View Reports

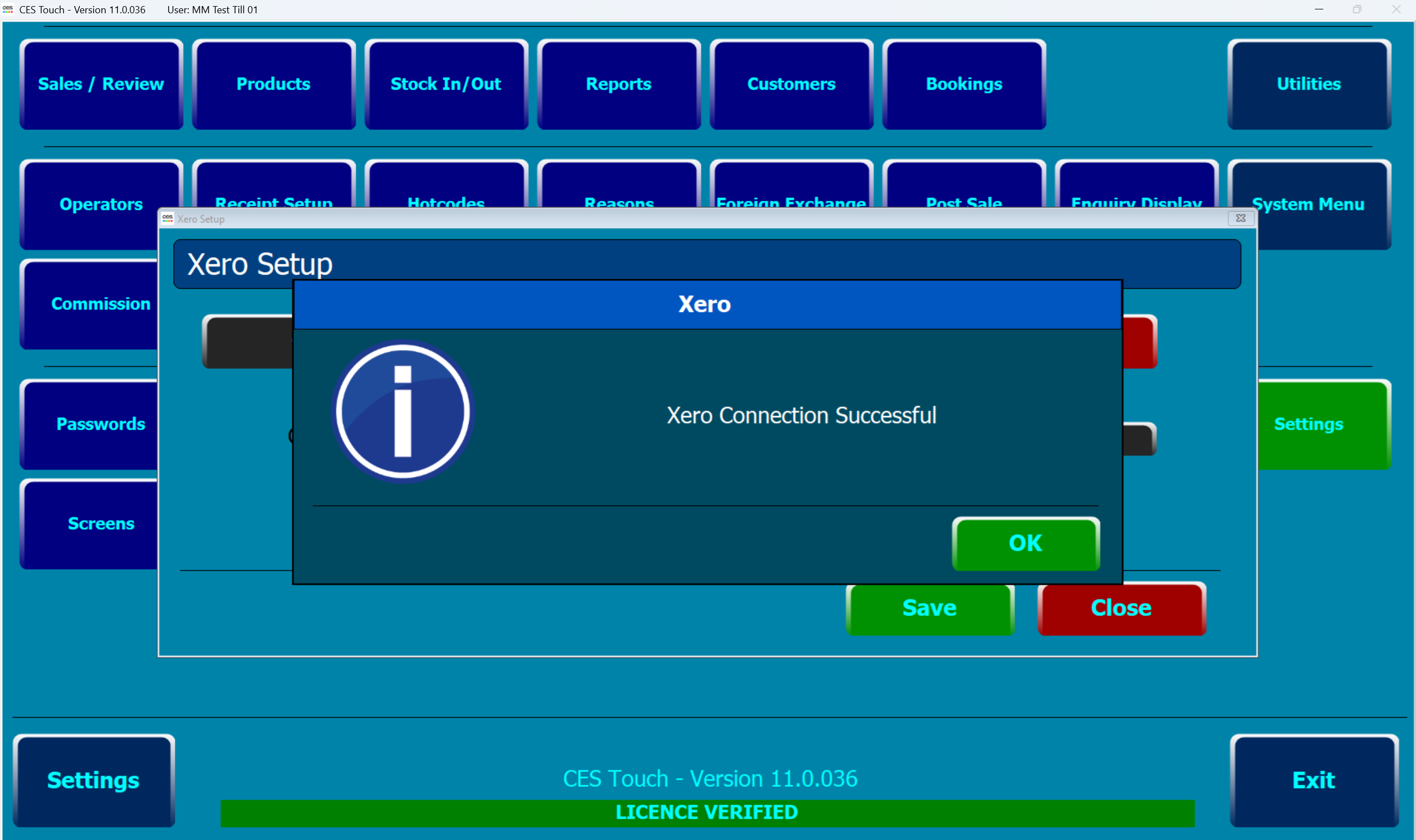618,83
